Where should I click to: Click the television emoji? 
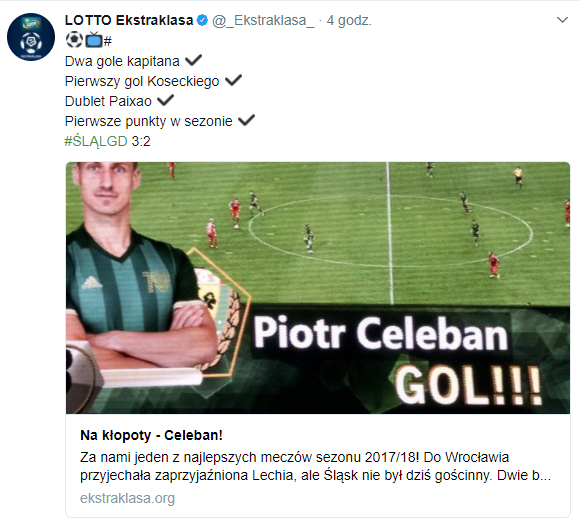click(94, 40)
